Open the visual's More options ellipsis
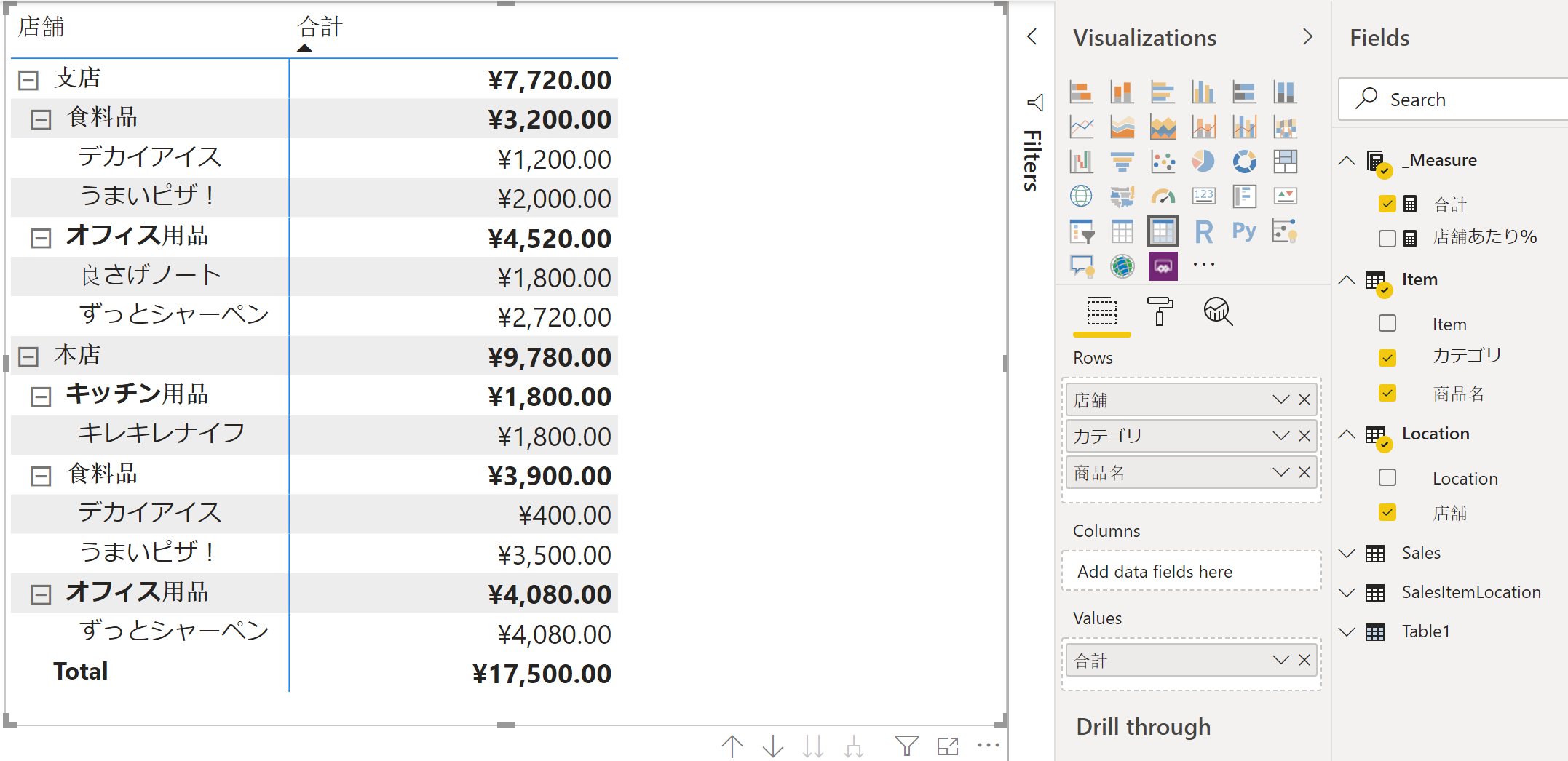 coord(989,745)
